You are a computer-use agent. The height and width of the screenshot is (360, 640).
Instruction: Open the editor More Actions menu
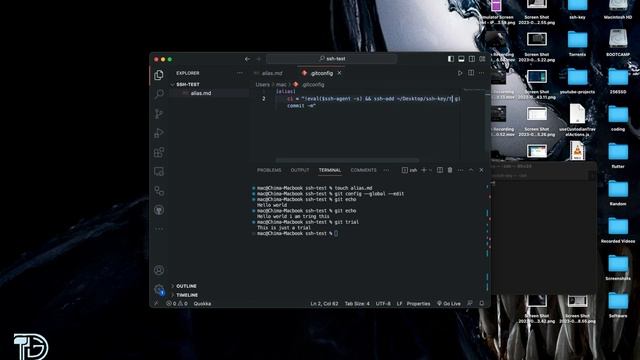click(x=482, y=73)
